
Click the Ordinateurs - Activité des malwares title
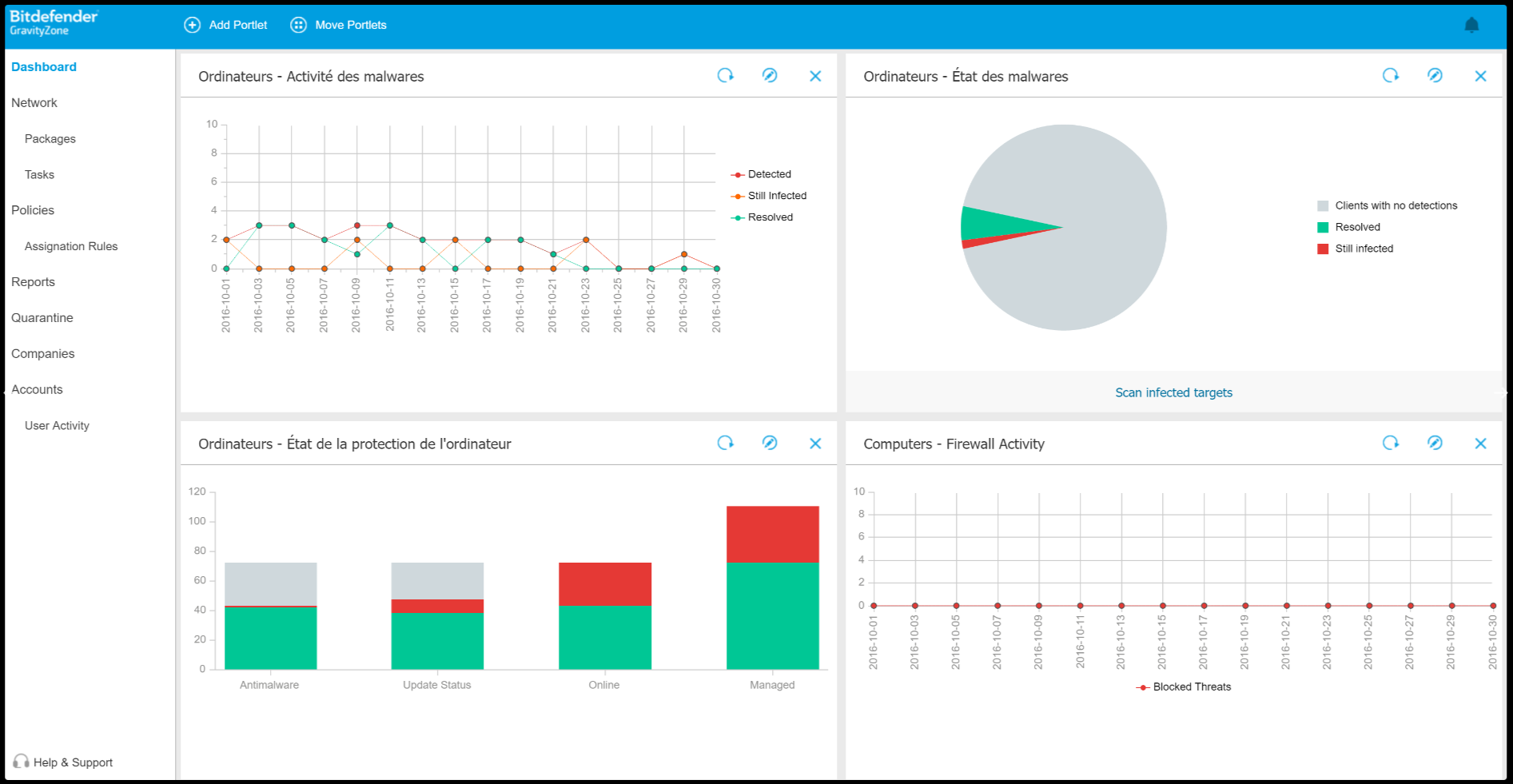point(311,77)
